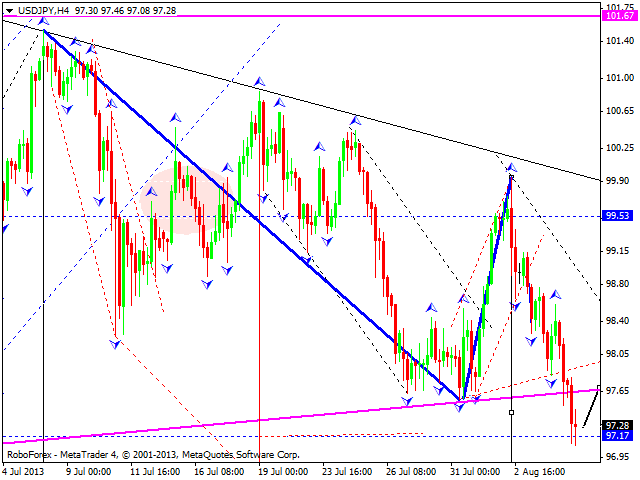Select the magenta 101.67 price level label
This screenshot has height=480, width=640.
click(x=620, y=16)
